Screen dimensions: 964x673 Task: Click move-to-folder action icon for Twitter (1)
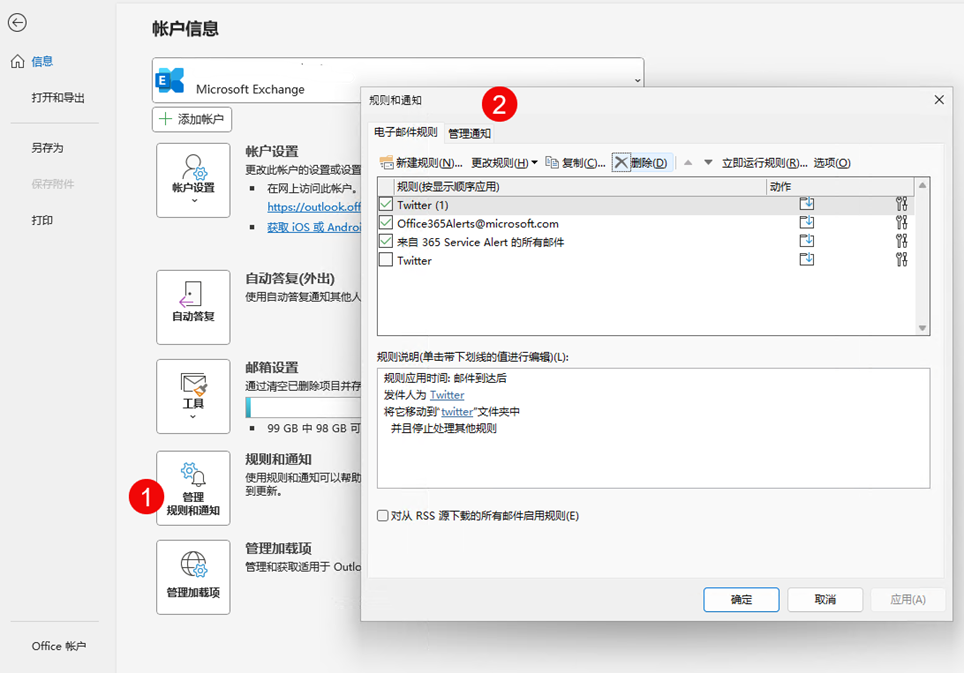click(807, 204)
